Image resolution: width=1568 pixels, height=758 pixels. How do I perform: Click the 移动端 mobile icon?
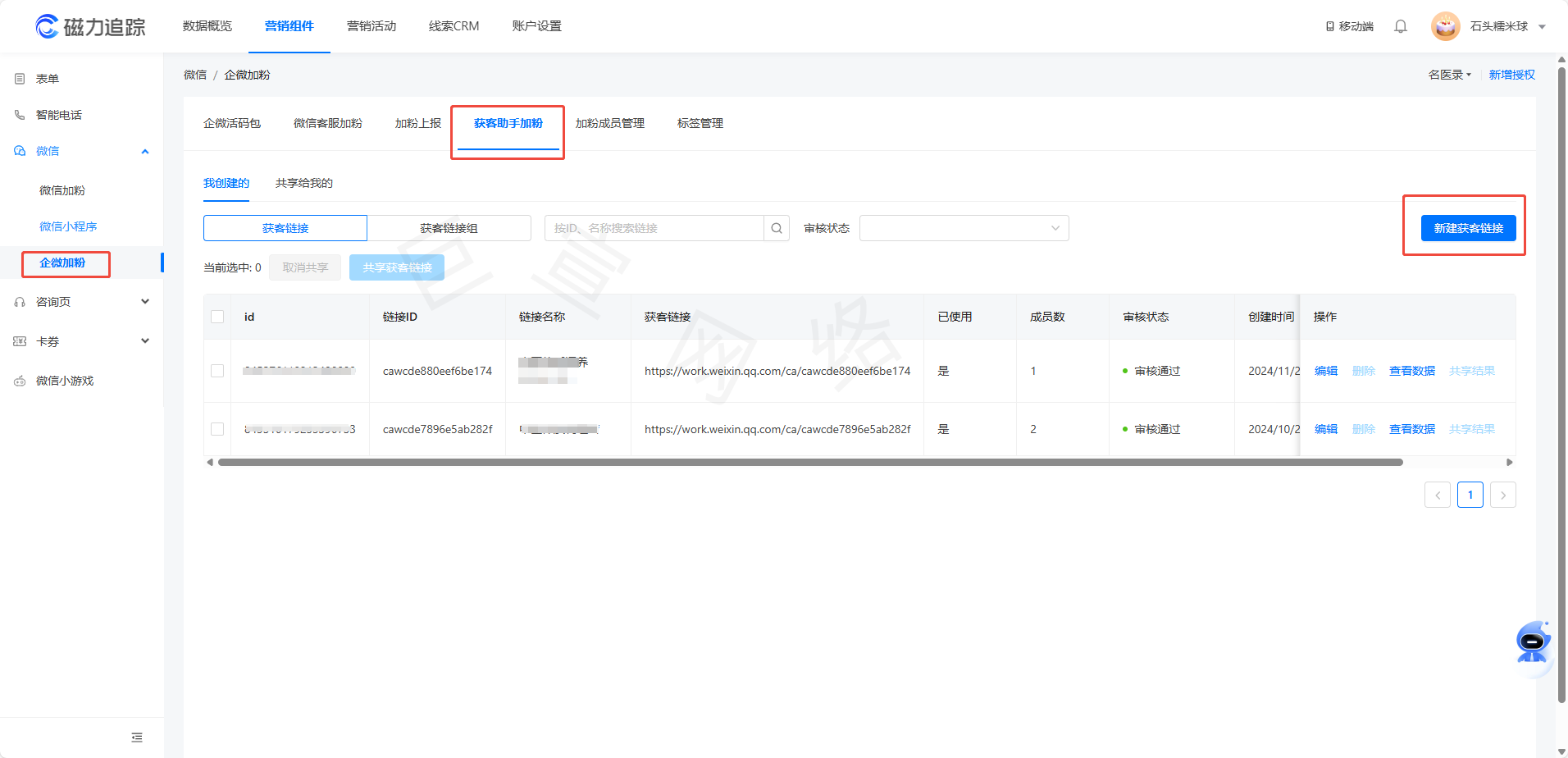pyautogui.click(x=1330, y=26)
